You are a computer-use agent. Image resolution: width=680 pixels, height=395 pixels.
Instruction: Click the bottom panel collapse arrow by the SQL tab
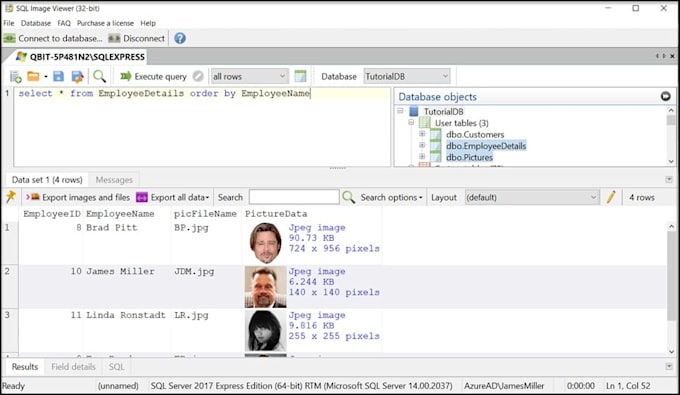click(669, 367)
